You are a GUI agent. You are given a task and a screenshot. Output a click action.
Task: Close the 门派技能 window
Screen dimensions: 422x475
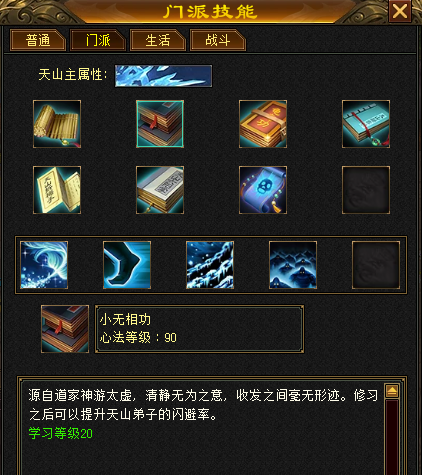pos(400,11)
